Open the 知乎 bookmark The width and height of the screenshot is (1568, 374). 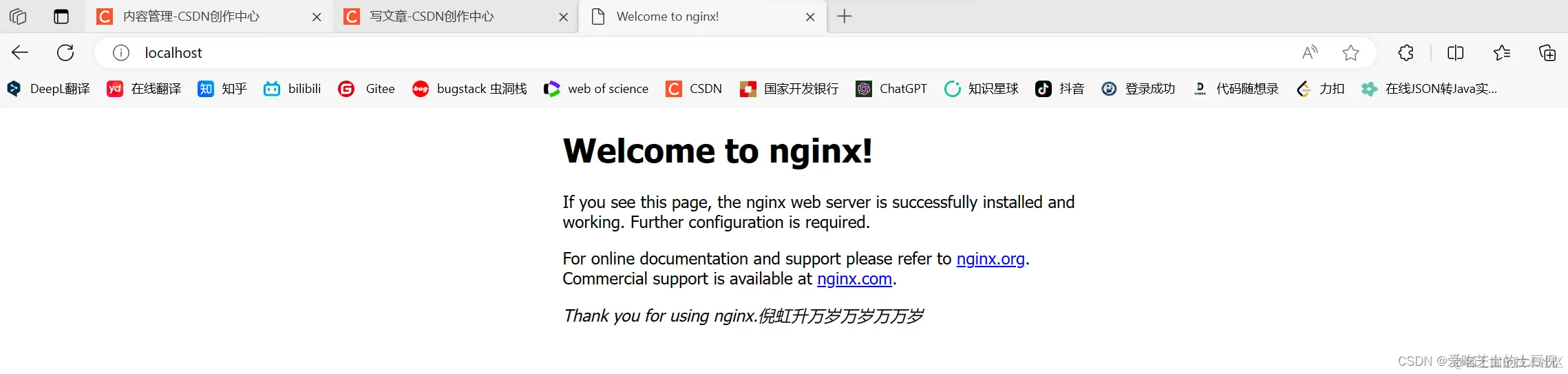222,89
